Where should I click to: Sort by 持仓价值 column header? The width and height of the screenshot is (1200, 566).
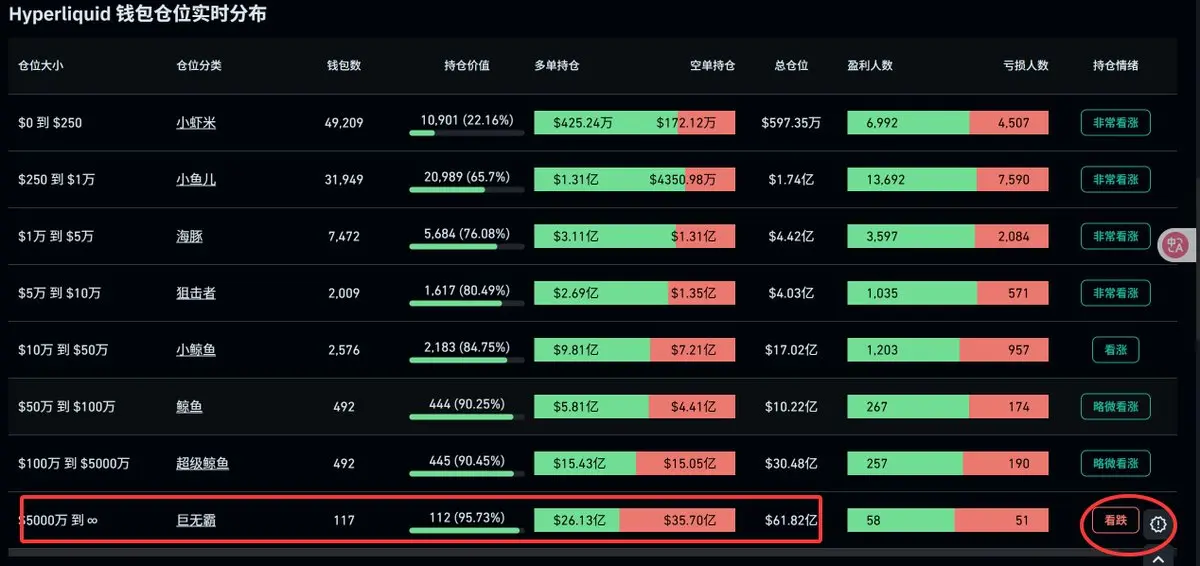coord(467,66)
